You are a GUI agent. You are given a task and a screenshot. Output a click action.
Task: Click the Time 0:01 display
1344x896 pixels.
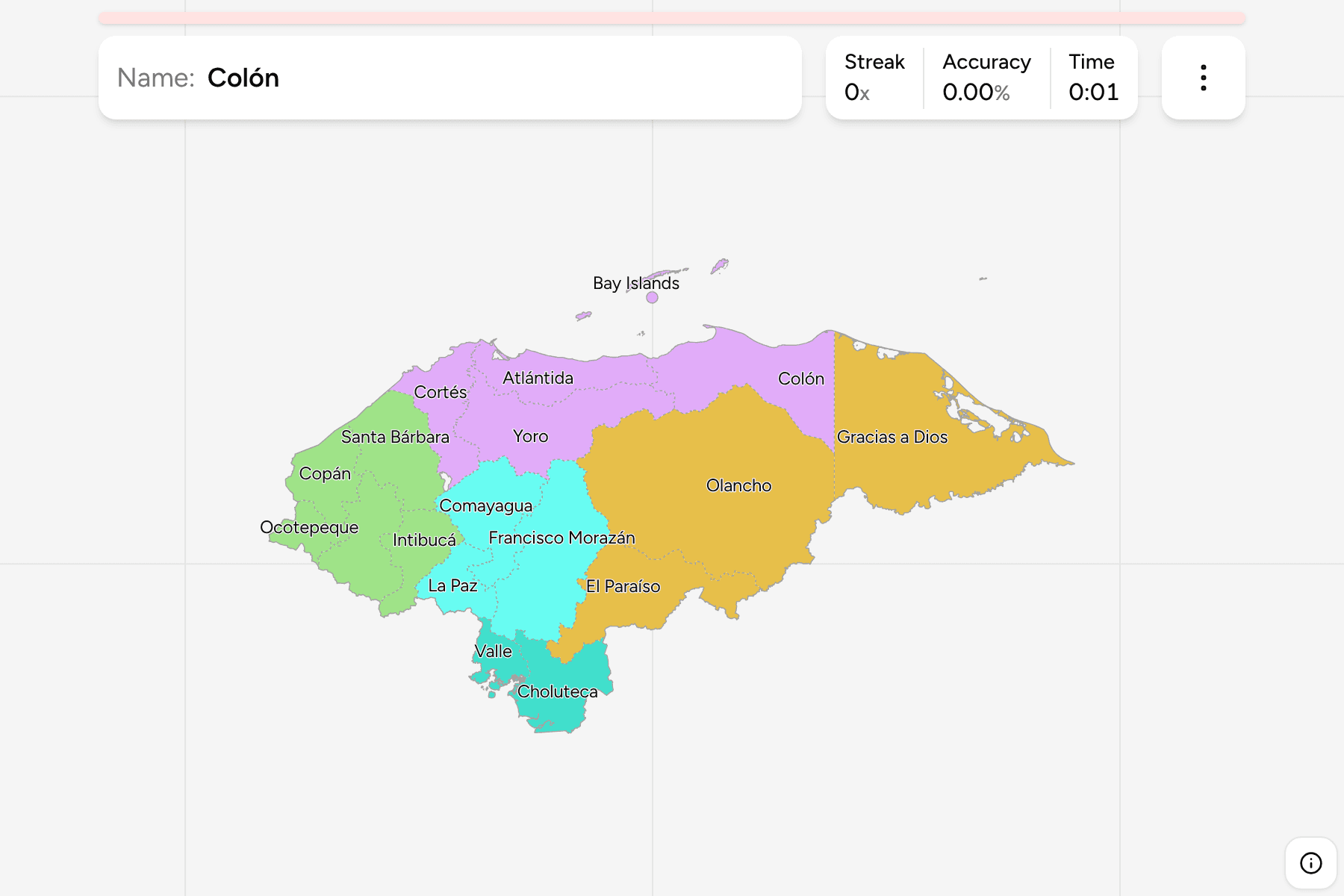1093,78
